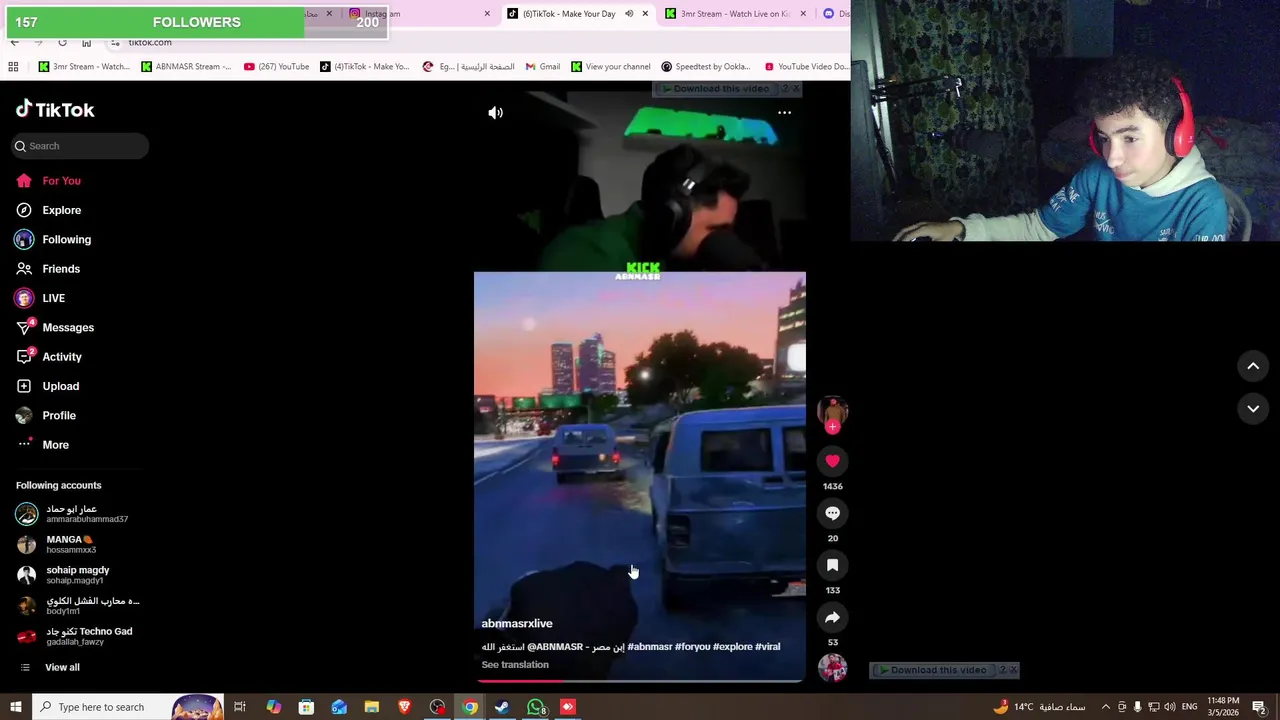1280x720 pixels.
Task: Mute the TikTok video with the speaker icon
Action: (x=495, y=113)
